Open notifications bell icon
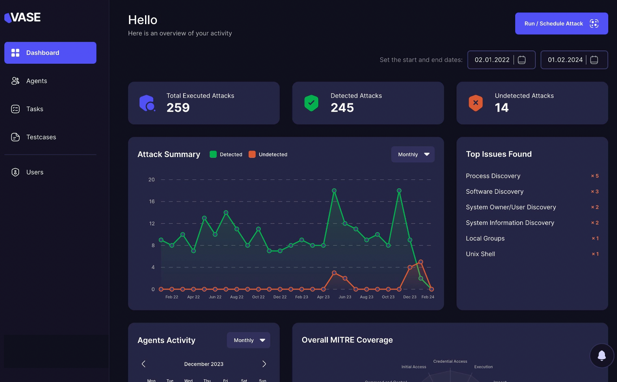This screenshot has height=382, width=617. (602, 355)
